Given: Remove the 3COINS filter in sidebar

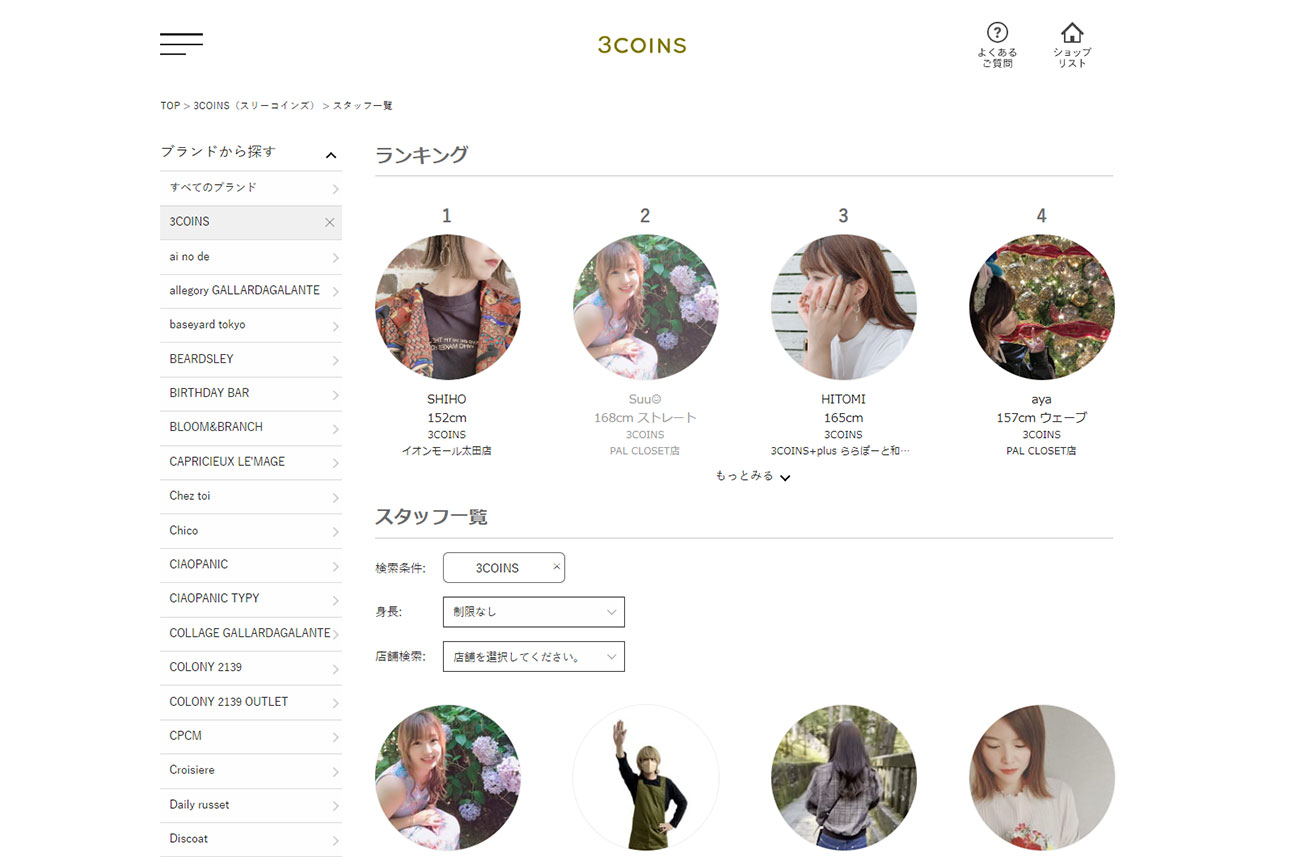Looking at the screenshot, I should point(330,222).
